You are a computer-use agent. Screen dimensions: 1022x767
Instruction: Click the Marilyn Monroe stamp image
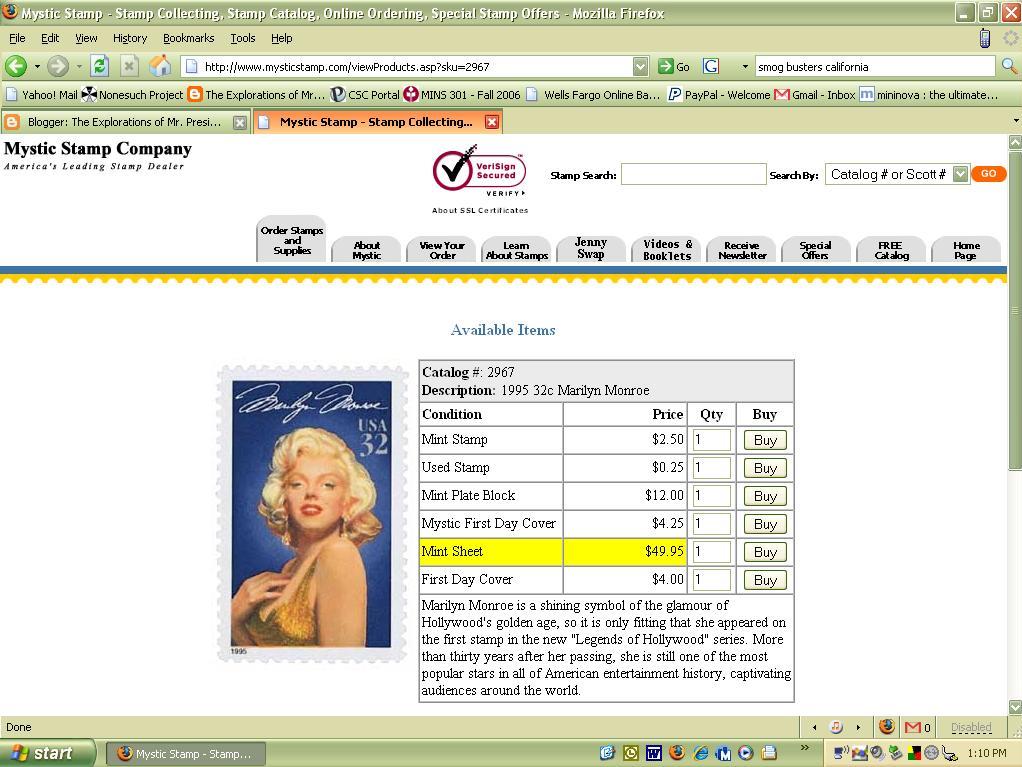pos(313,514)
